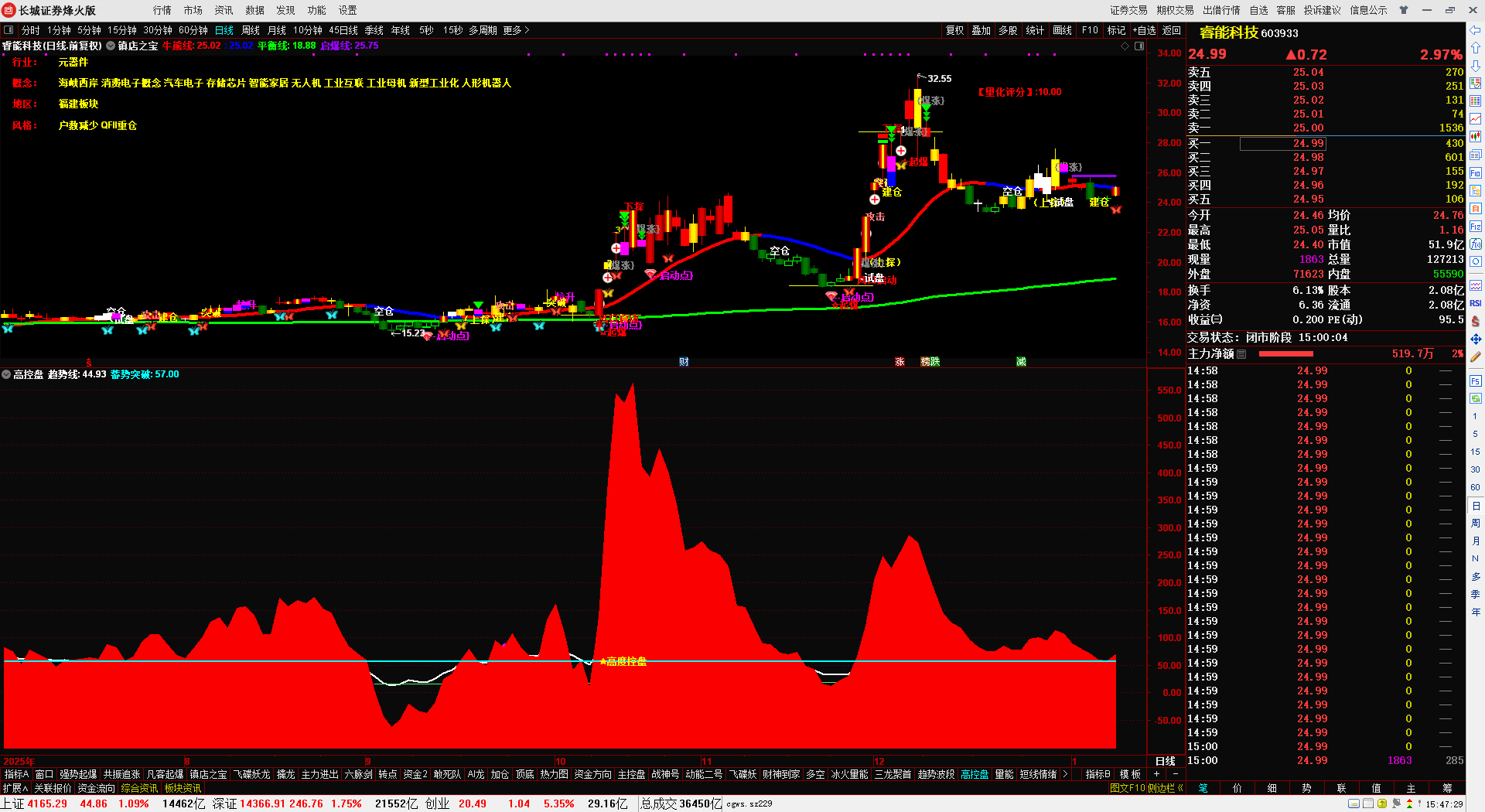Open the 复权 adjustment dropdown

click(x=954, y=30)
